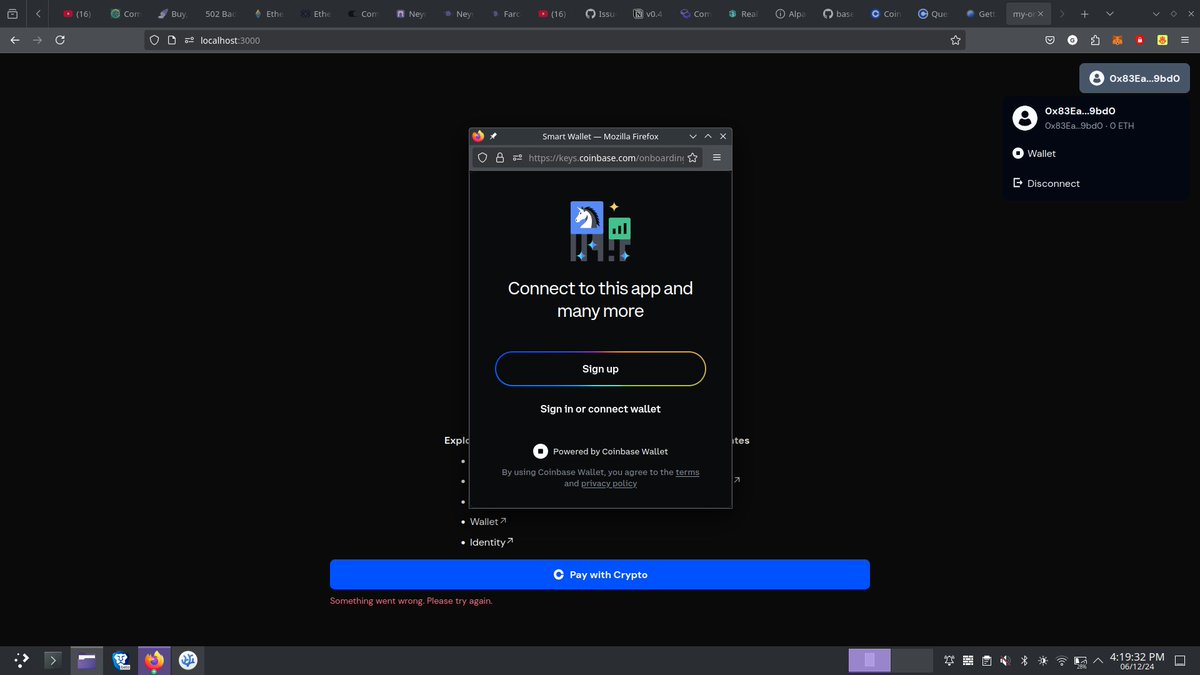Expand hidden system tray icons arrow
This screenshot has width=1200, height=675.
click(1099, 660)
